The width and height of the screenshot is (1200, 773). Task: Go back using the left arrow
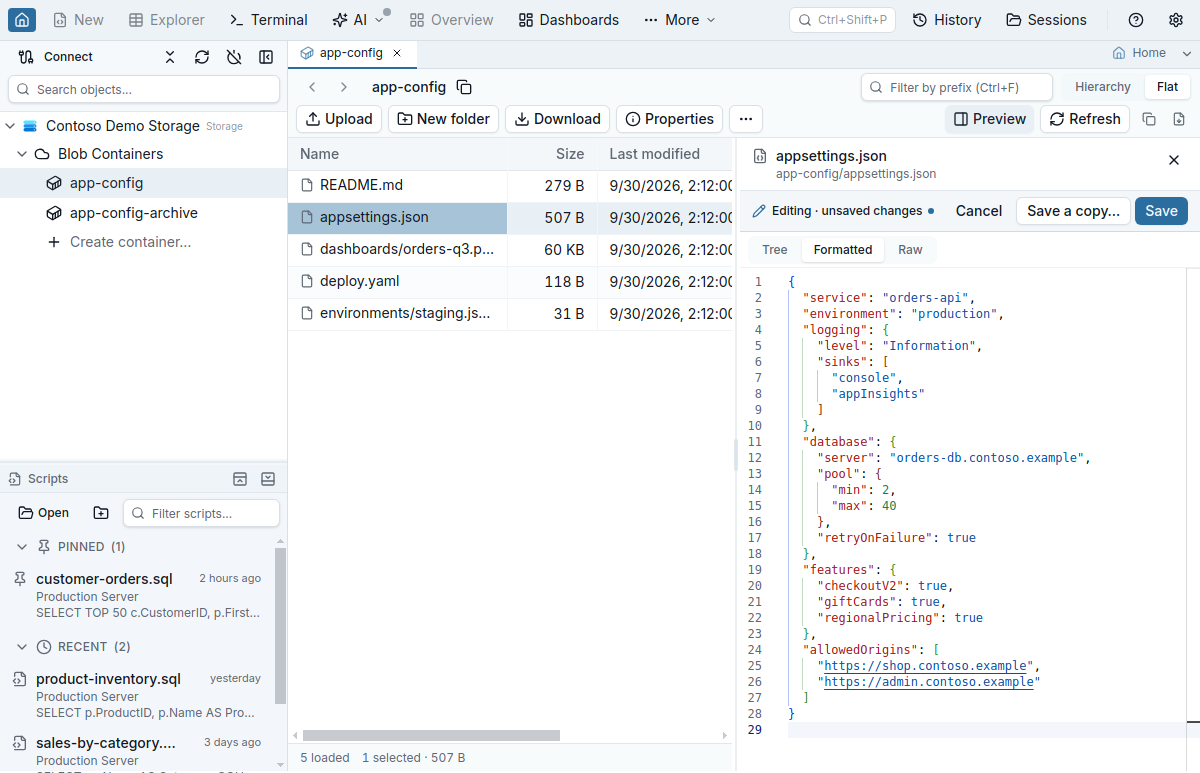click(313, 87)
